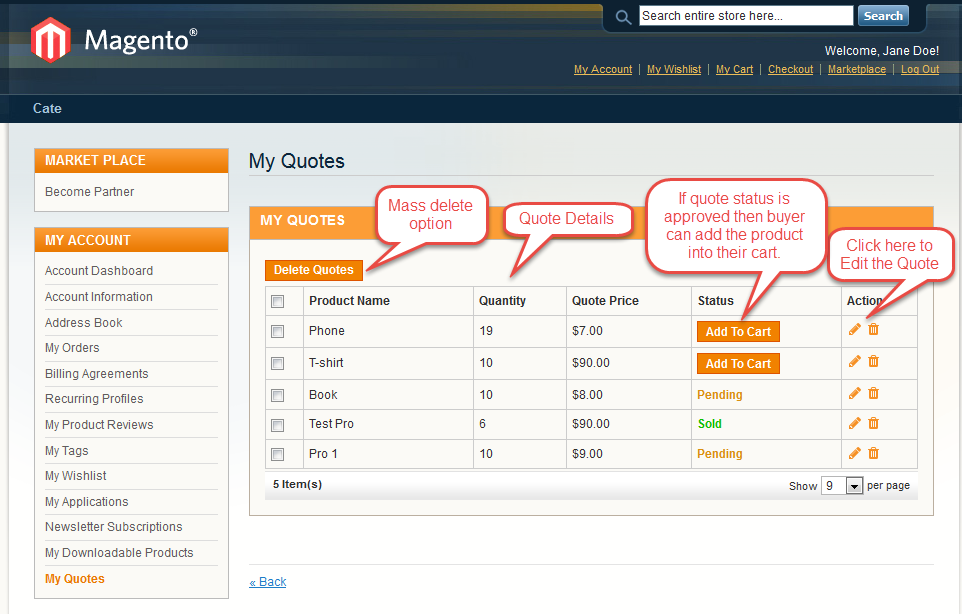Click the edit pencil icon for Phone
Image resolution: width=962 pixels, height=614 pixels.
point(854,330)
